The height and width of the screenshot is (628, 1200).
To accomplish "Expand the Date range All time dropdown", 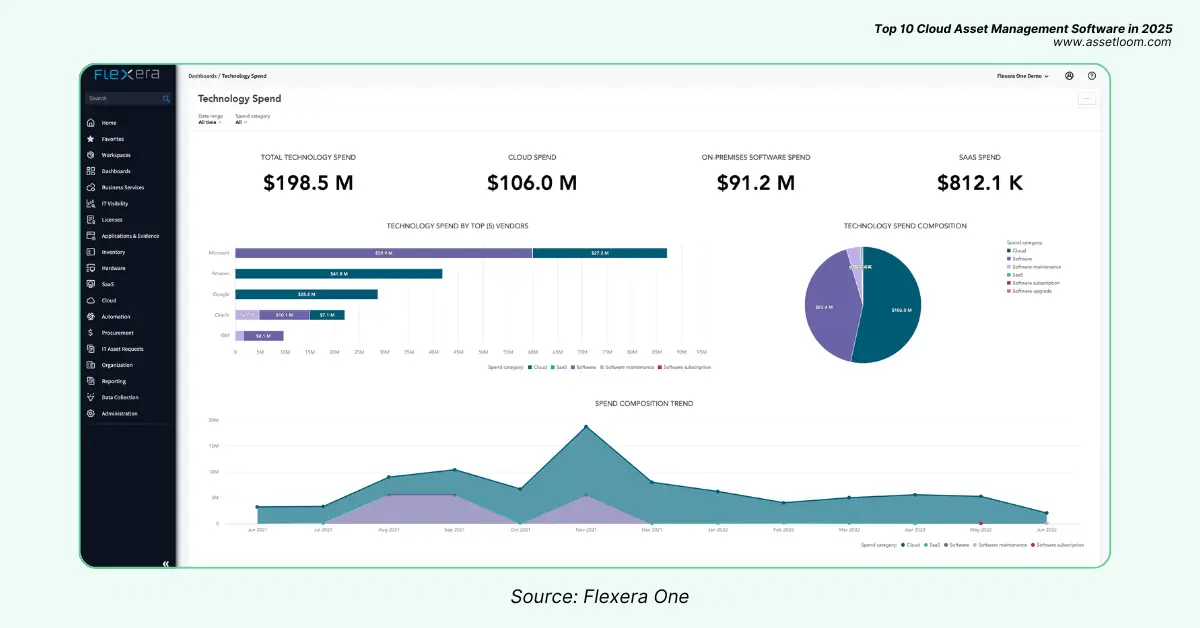I will (210, 122).
